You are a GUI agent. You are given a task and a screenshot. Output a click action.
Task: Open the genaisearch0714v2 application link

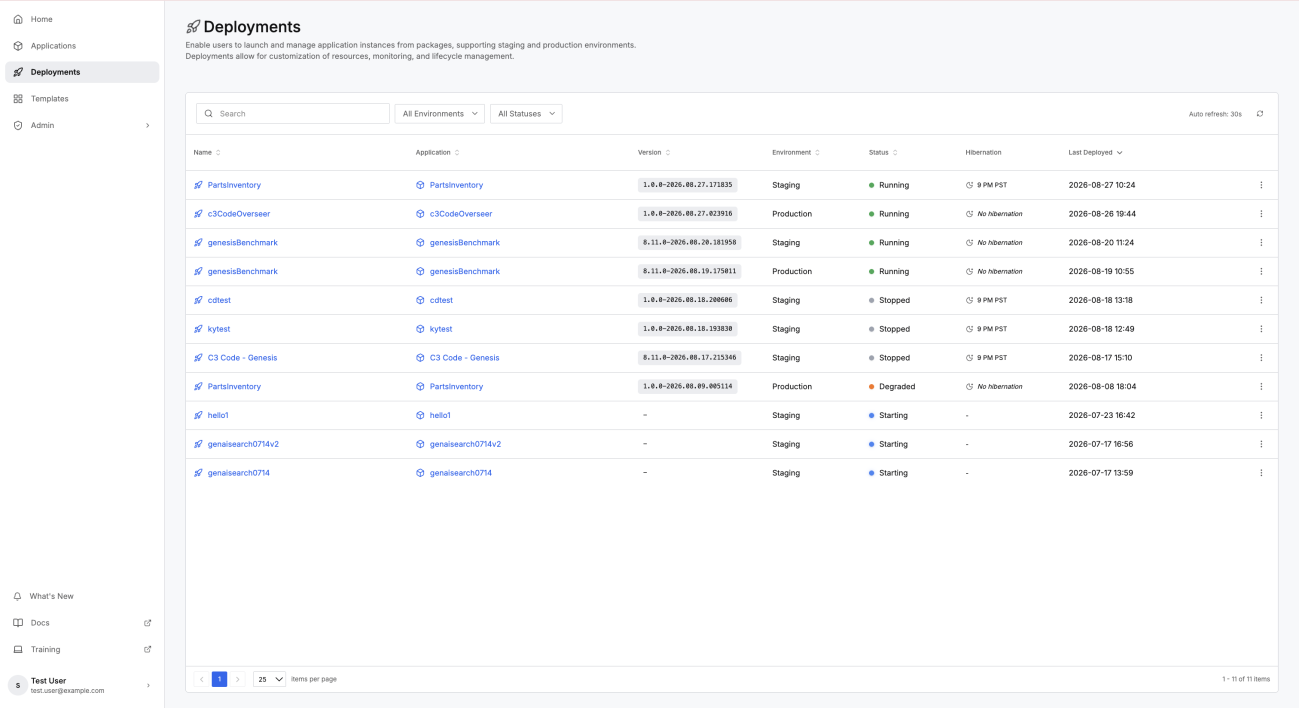coord(465,444)
